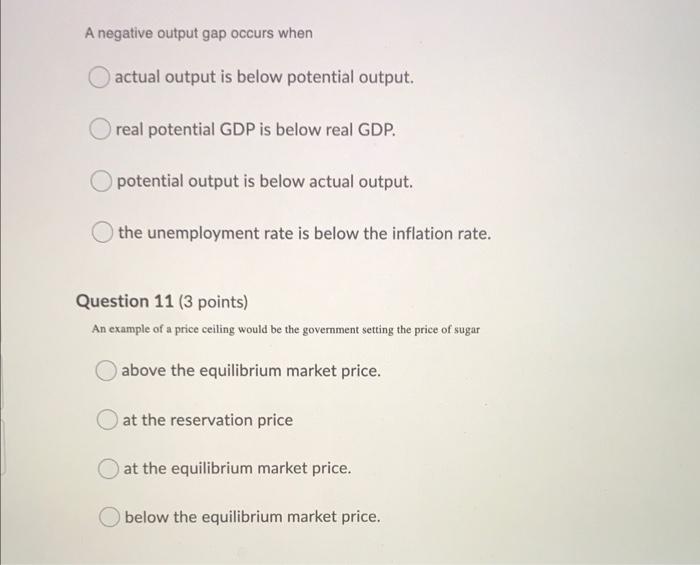Choose radio button for 'at the reservation price'

[x=109, y=420]
